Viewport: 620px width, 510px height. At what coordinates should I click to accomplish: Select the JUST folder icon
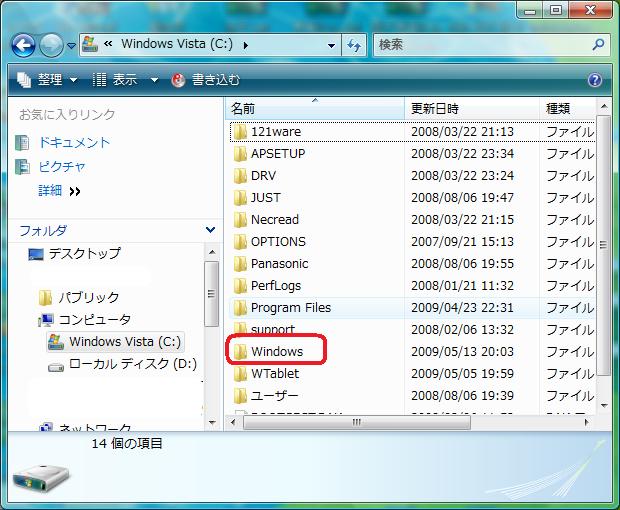click(x=240, y=198)
